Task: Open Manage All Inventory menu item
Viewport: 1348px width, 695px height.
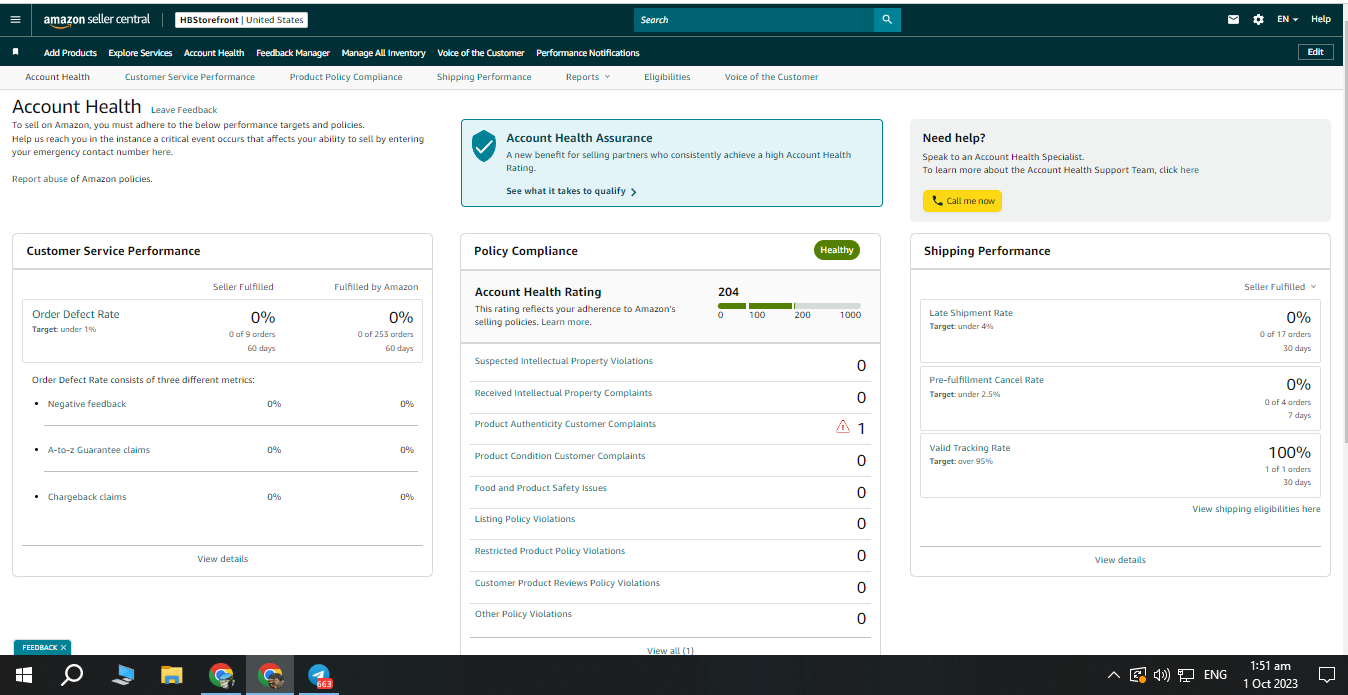Action: point(383,53)
